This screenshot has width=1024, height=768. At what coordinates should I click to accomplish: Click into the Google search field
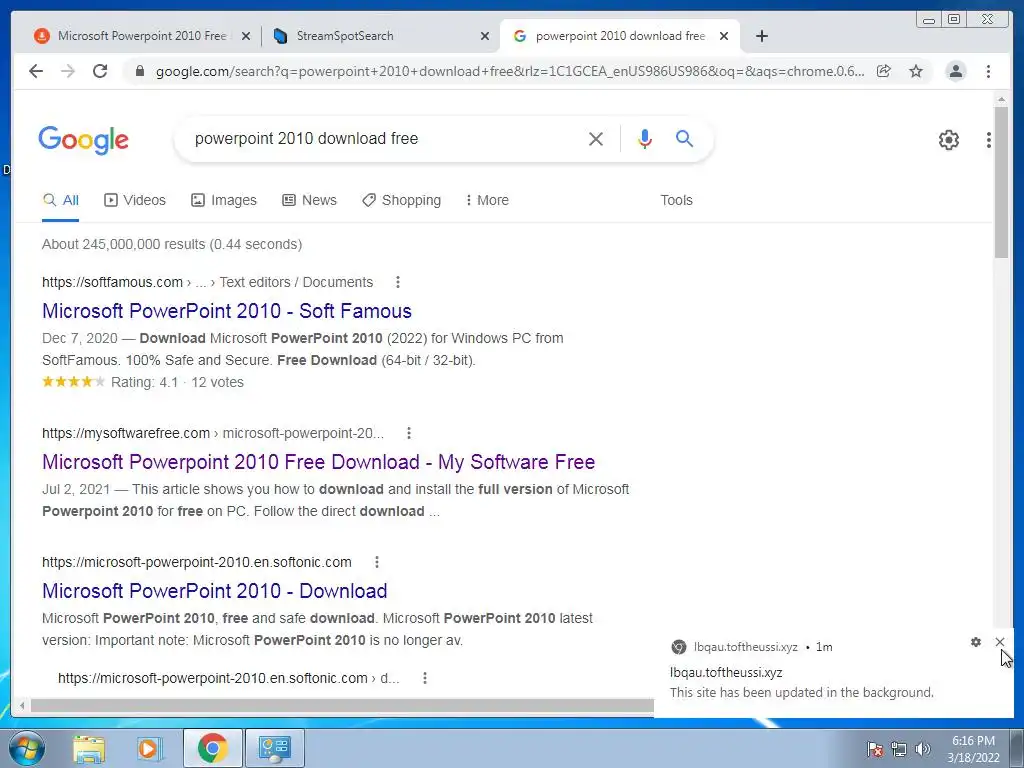pos(385,138)
